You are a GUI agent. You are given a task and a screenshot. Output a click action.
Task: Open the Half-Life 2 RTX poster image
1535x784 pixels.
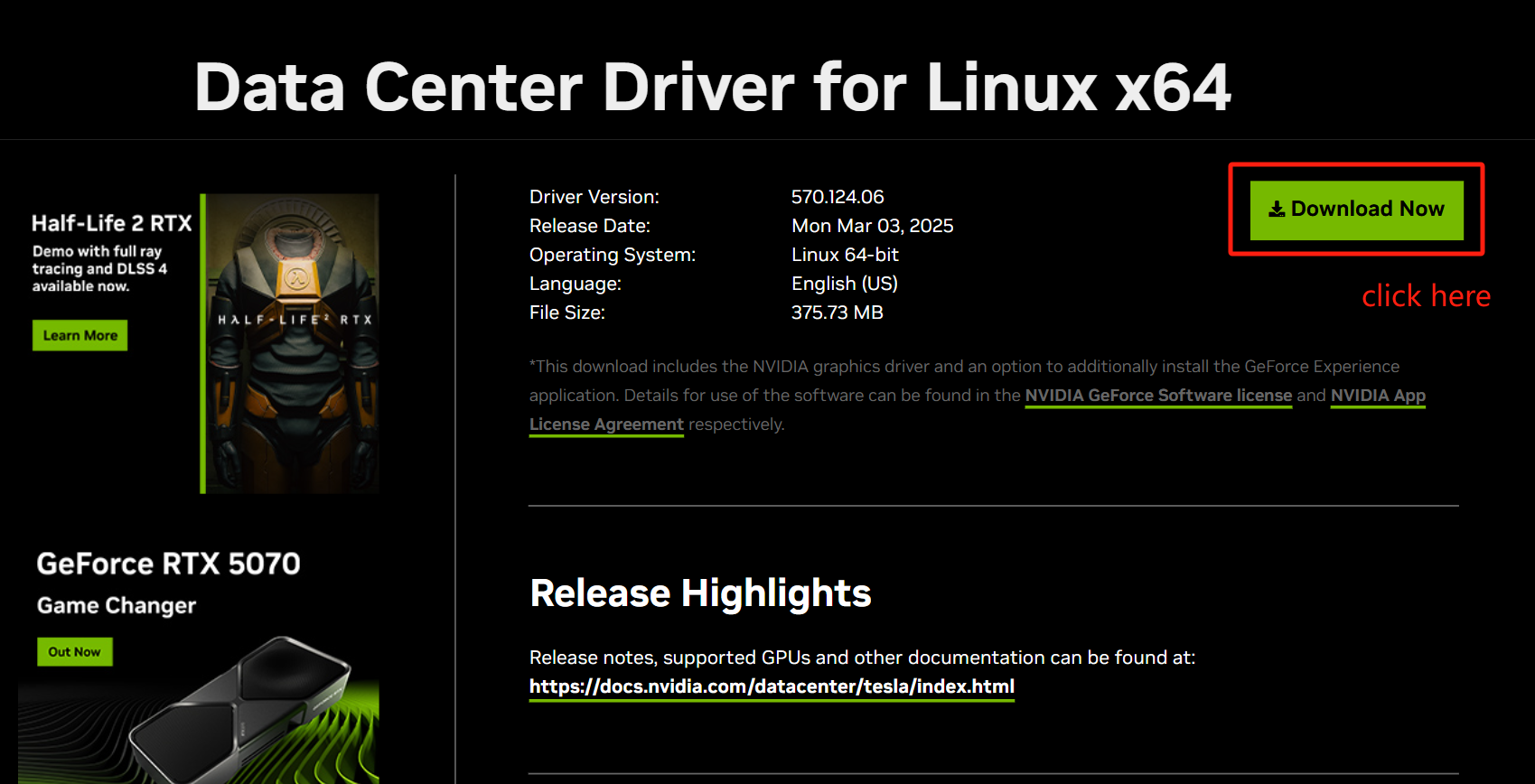pos(291,343)
